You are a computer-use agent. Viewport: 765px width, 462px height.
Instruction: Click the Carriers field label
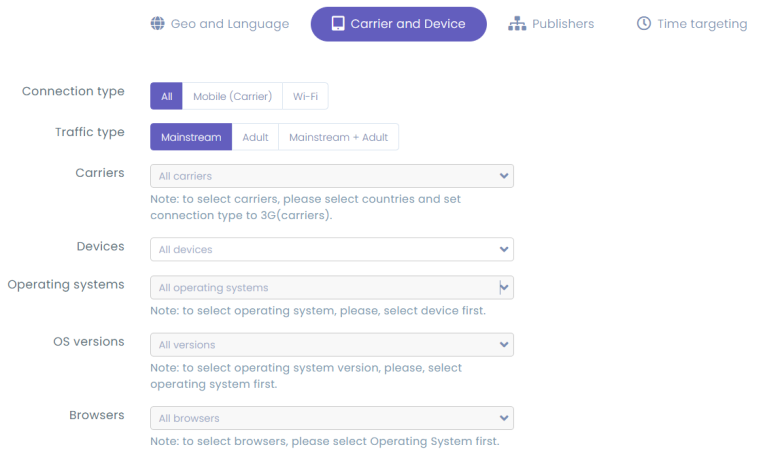(x=100, y=173)
